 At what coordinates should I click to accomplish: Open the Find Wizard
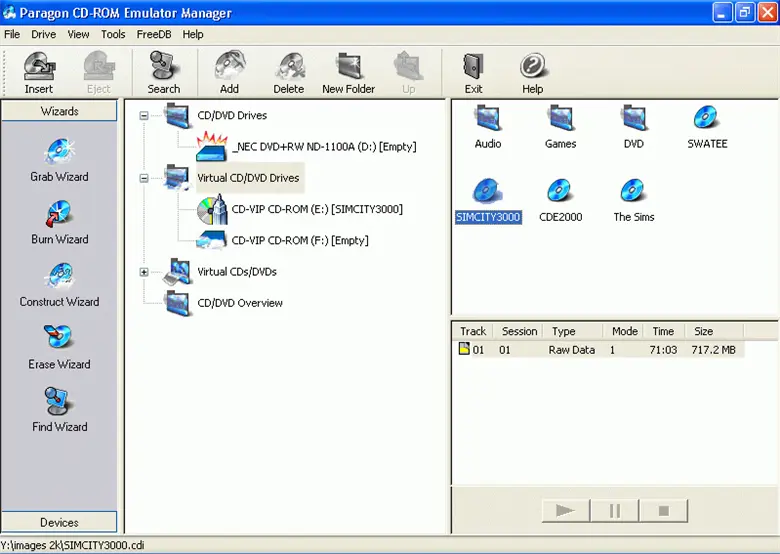(x=59, y=409)
